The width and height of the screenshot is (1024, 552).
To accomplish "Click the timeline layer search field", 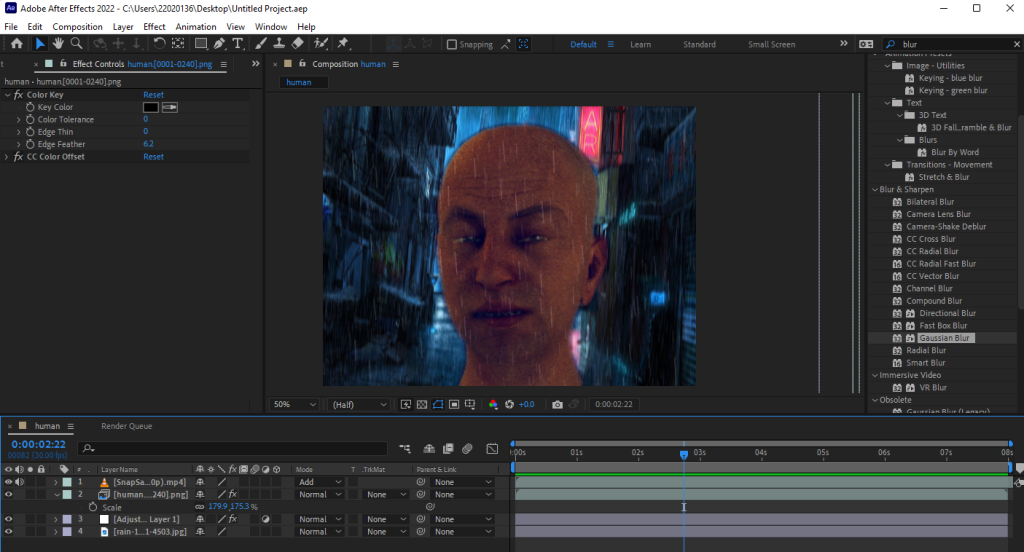I will pos(232,448).
